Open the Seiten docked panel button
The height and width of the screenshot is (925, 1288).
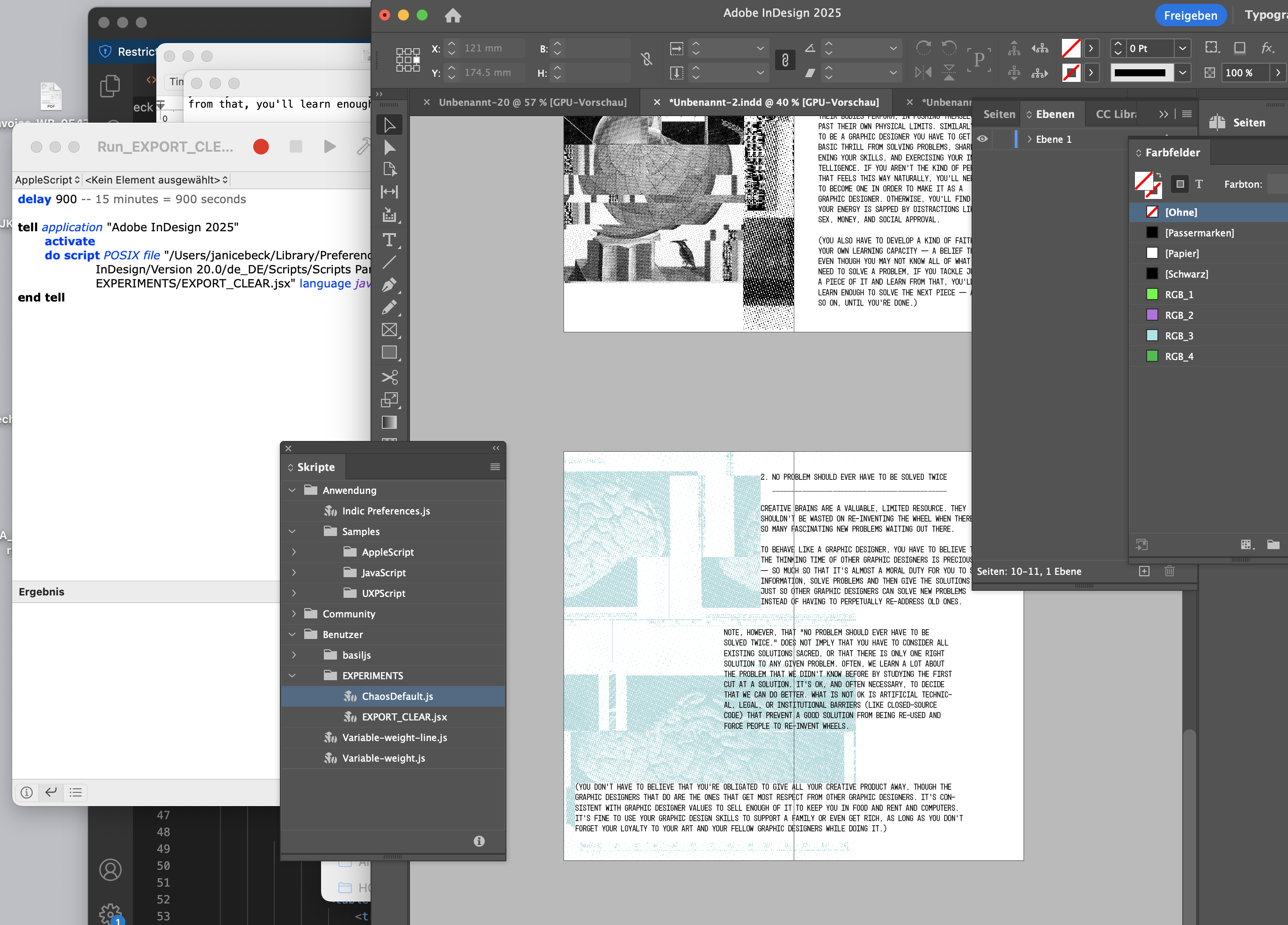click(1238, 122)
